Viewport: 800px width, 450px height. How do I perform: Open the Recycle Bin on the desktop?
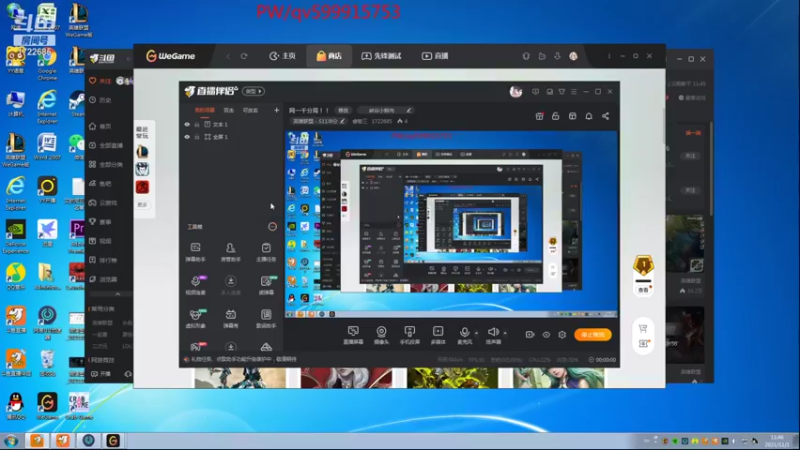[x=47, y=363]
